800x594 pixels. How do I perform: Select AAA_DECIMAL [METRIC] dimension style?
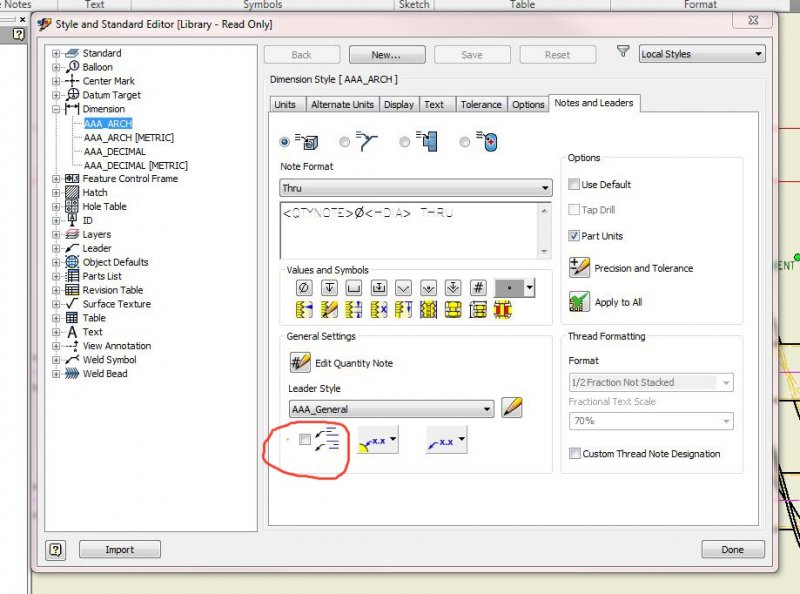coord(136,165)
